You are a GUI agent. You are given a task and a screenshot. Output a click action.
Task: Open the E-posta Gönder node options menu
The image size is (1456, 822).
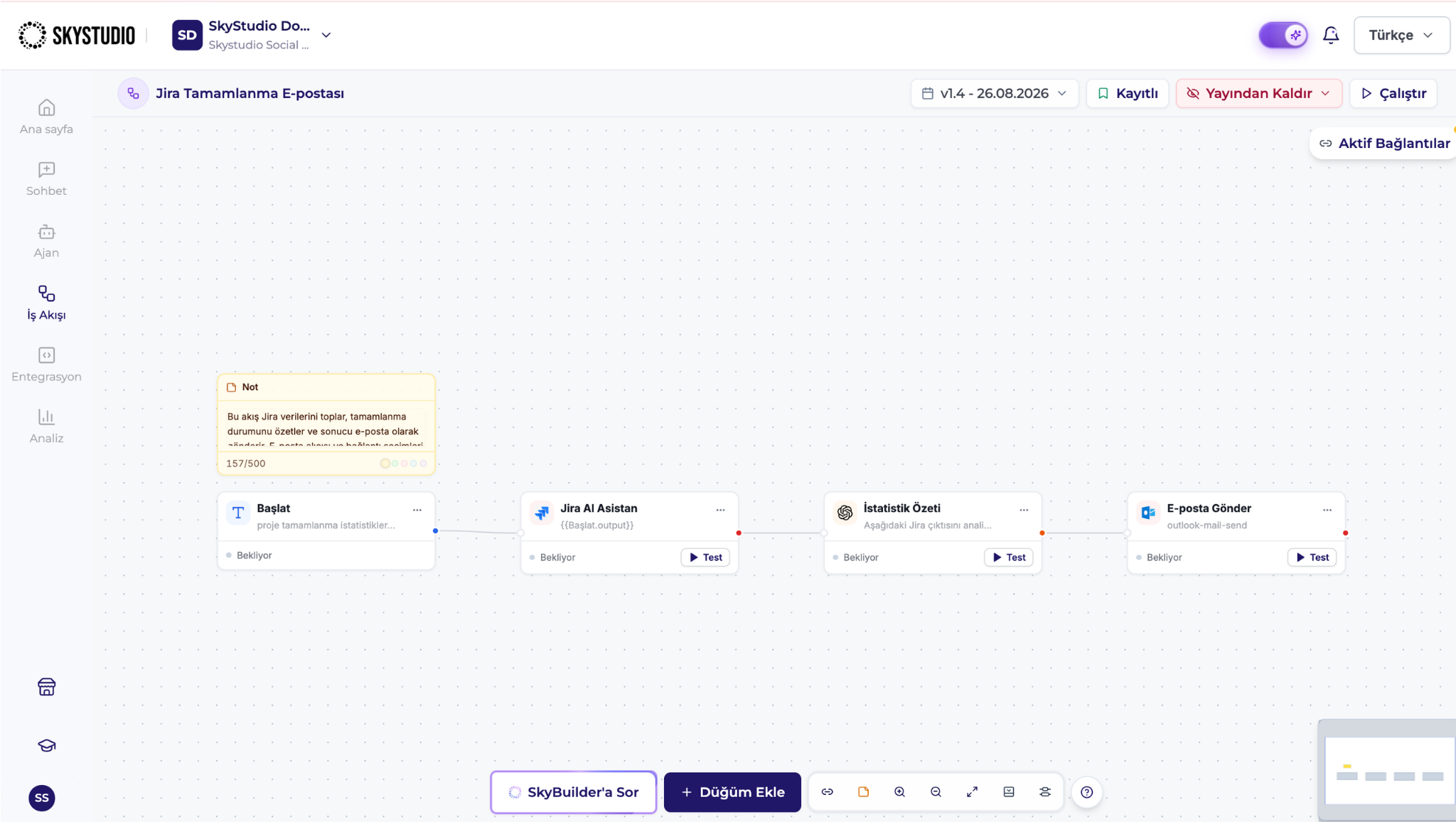pos(1327,510)
